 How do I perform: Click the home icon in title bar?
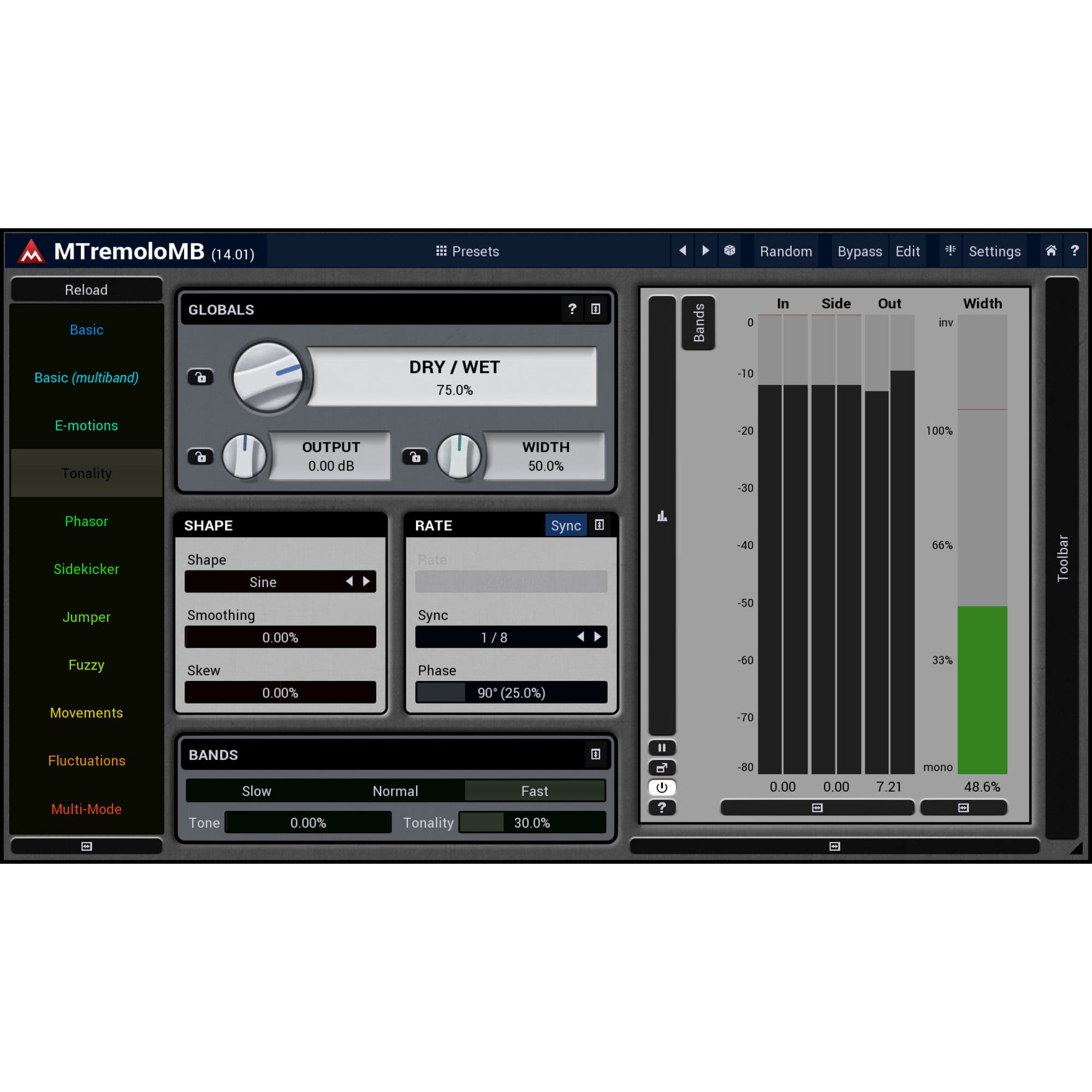click(1051, 251)
